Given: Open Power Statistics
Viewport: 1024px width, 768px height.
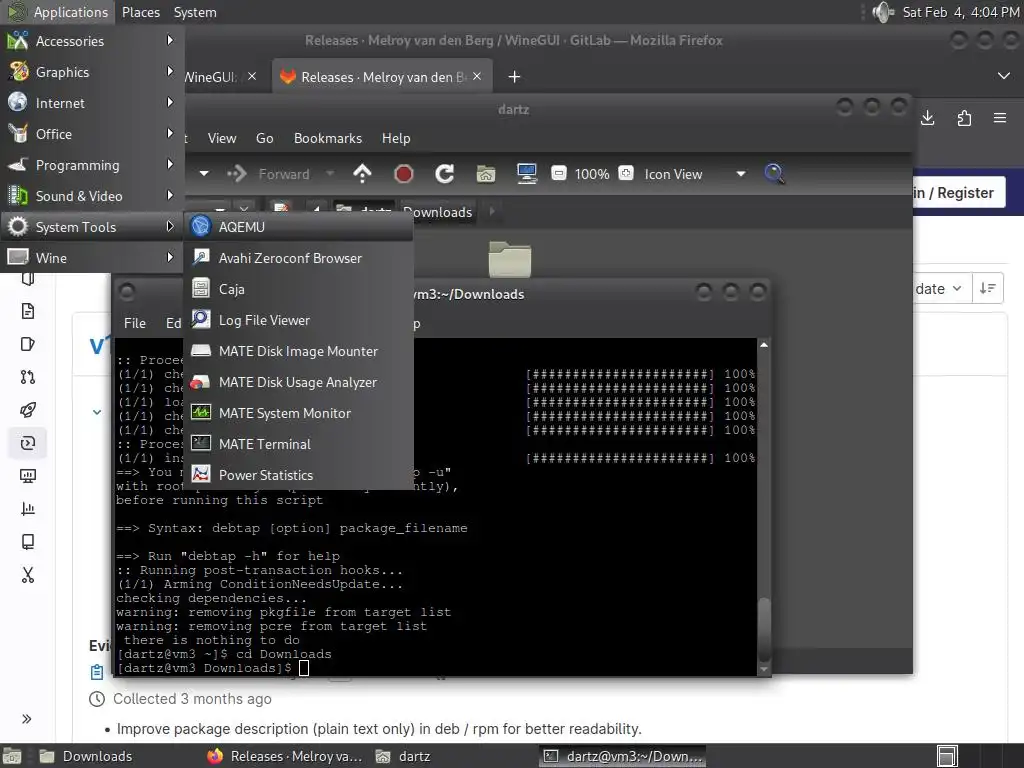Looking at the screenshot, I should (298, 475).
